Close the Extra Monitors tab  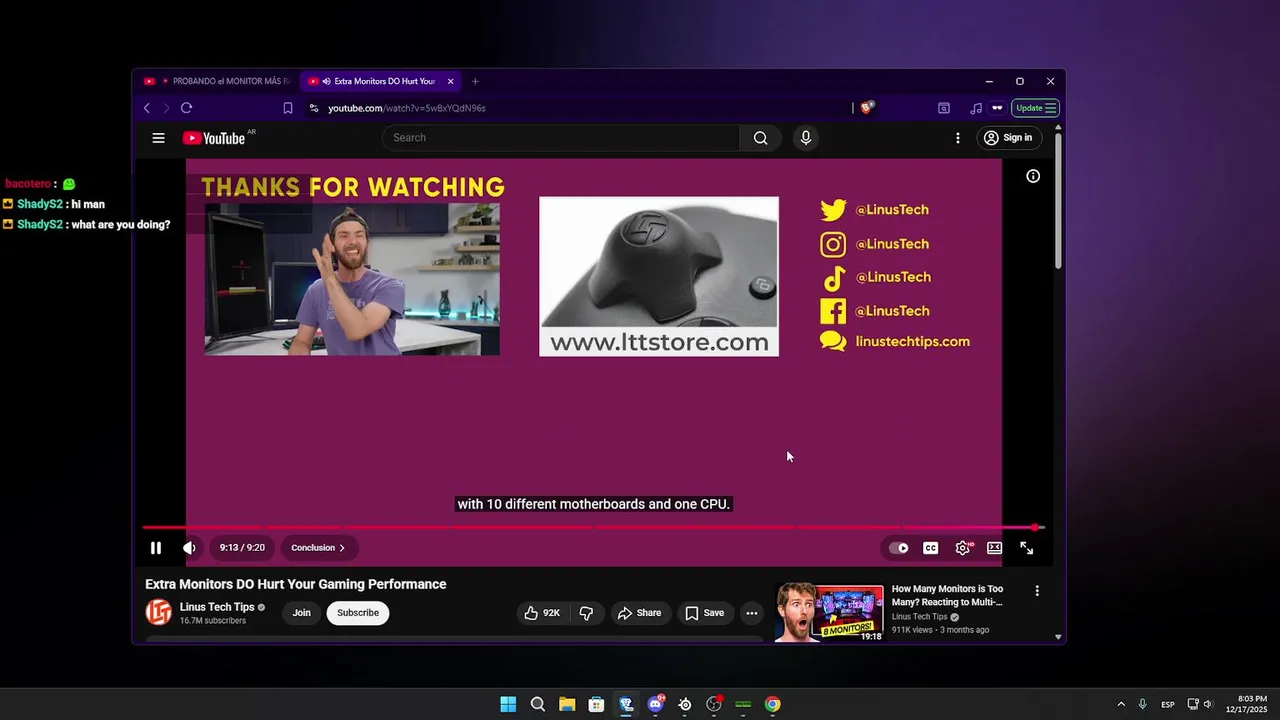[451, 81]
